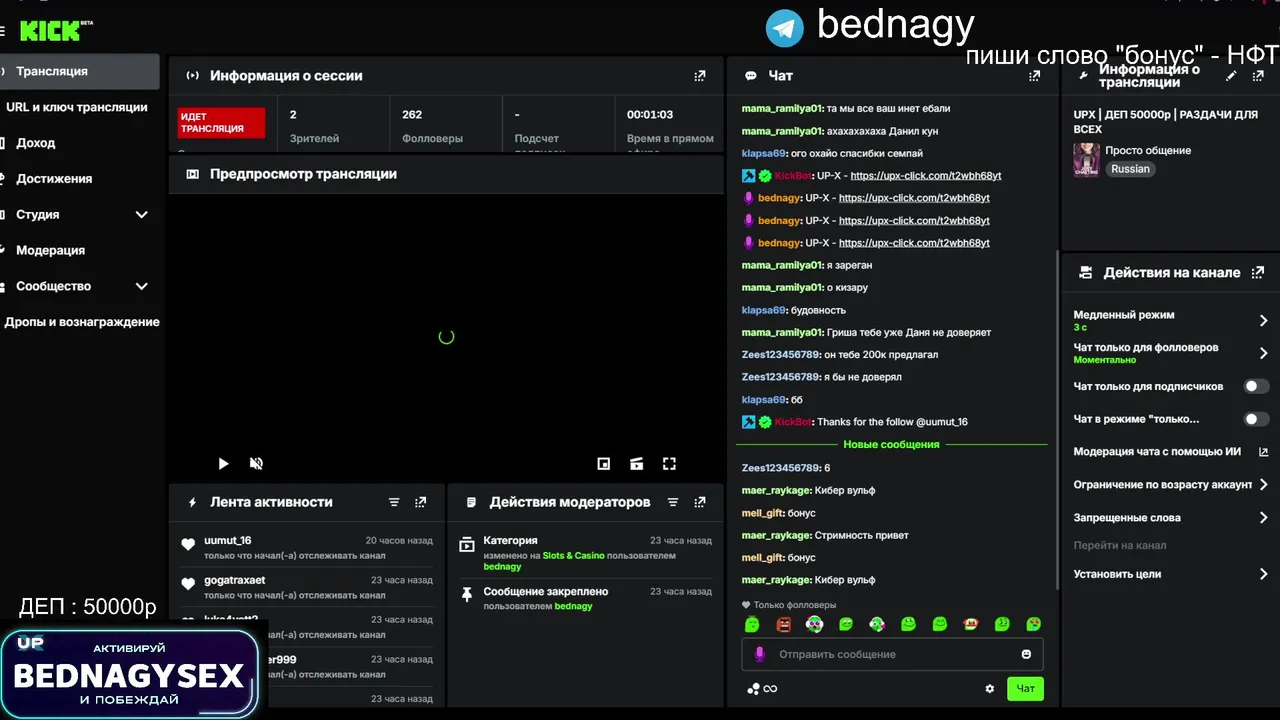Open KickBot's UP-X link in chat

click(926, 176)
